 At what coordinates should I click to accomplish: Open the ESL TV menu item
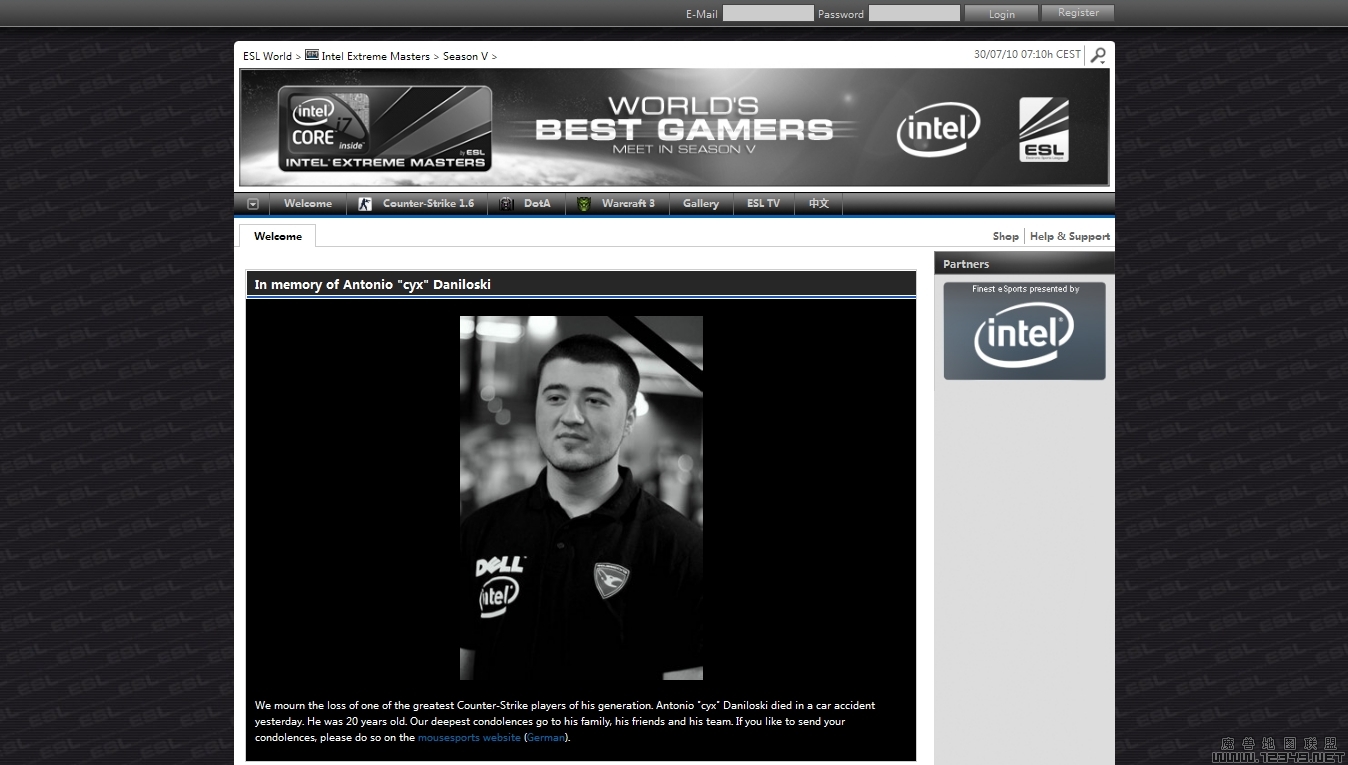(x=763, y=204)
